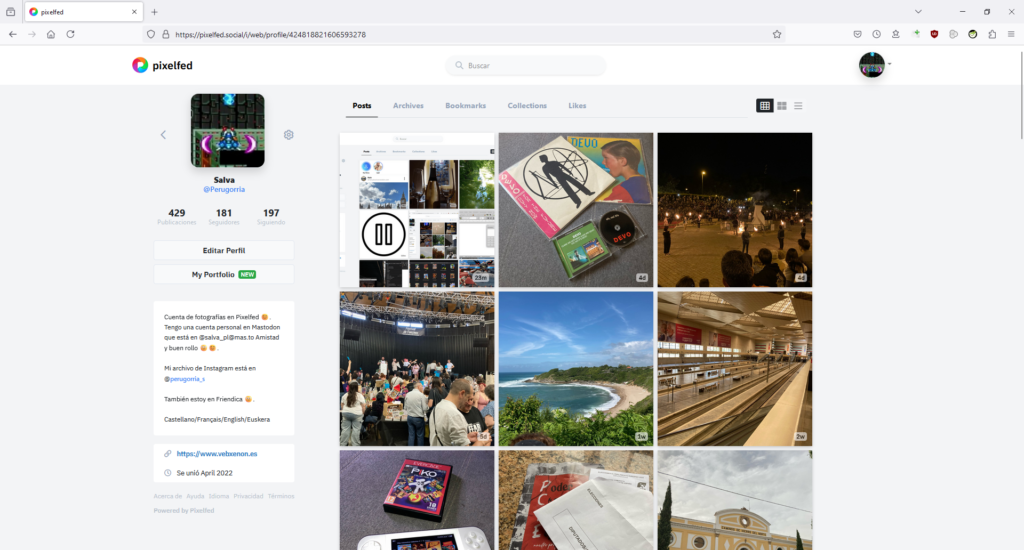
Task: View the 181 Seguidores followers count
Action: click(224, 217)
